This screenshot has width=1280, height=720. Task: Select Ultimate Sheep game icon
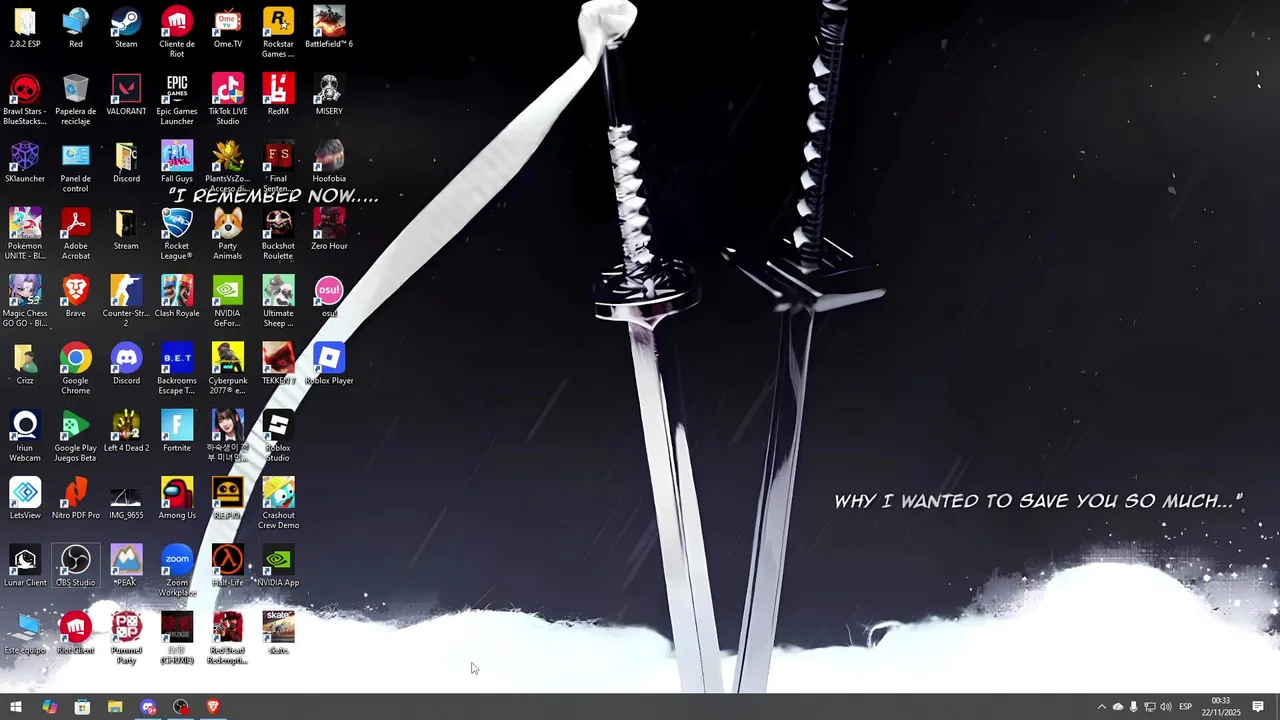click(x=278, y=301)
